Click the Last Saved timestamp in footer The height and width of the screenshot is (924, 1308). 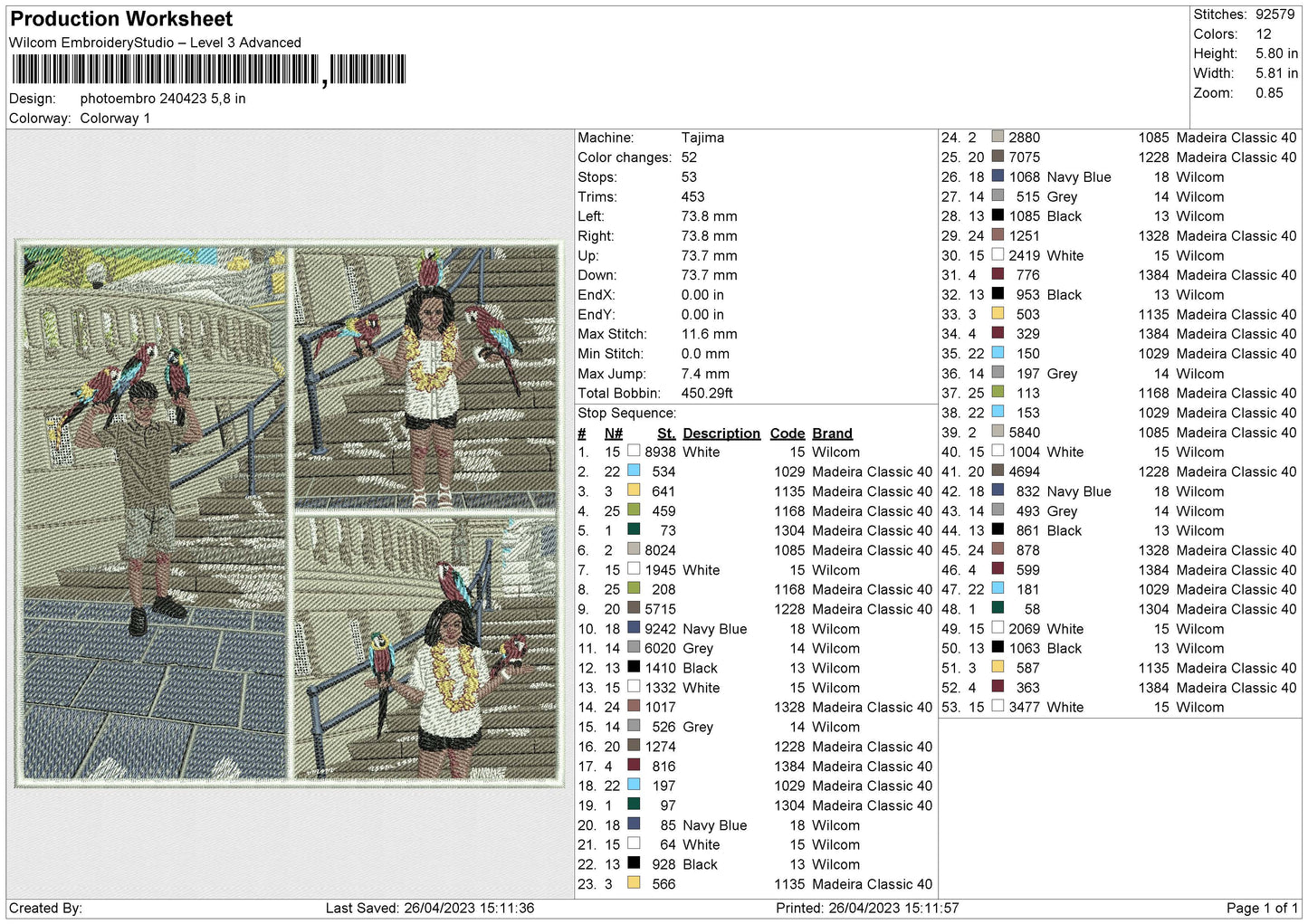coord(430,908)
